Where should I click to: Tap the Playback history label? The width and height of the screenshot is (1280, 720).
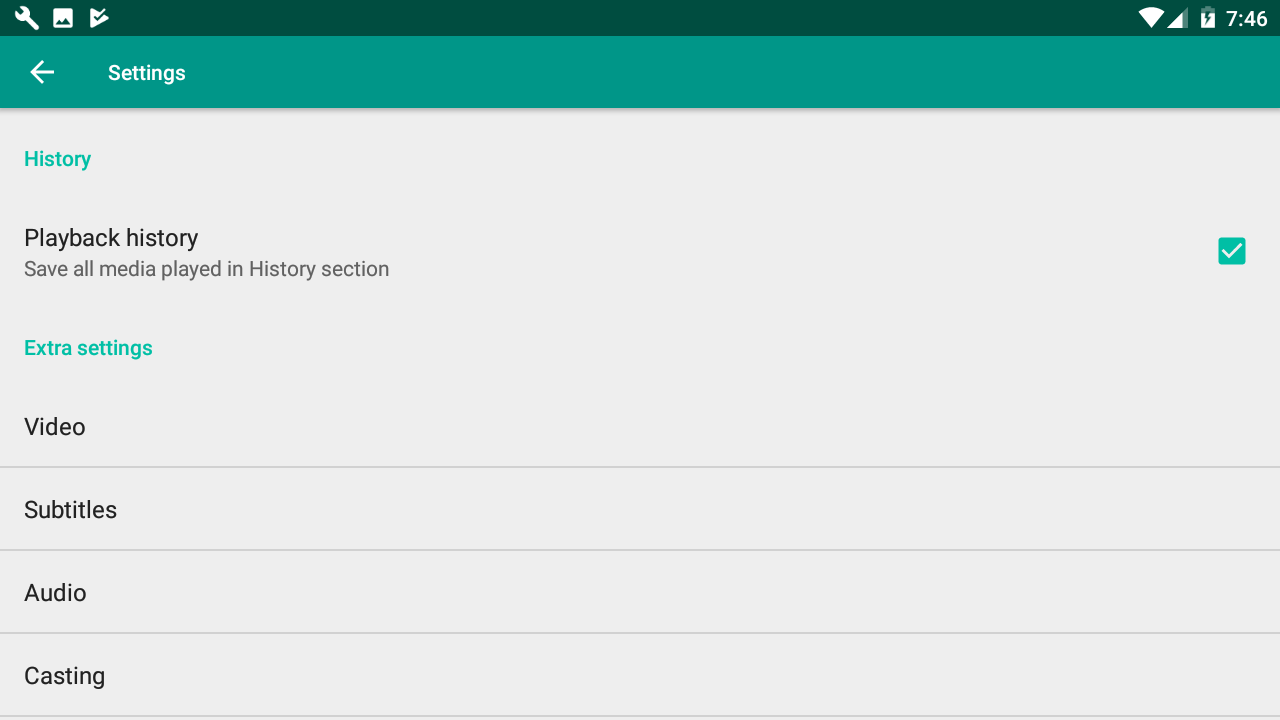click(x=111, y=238)
